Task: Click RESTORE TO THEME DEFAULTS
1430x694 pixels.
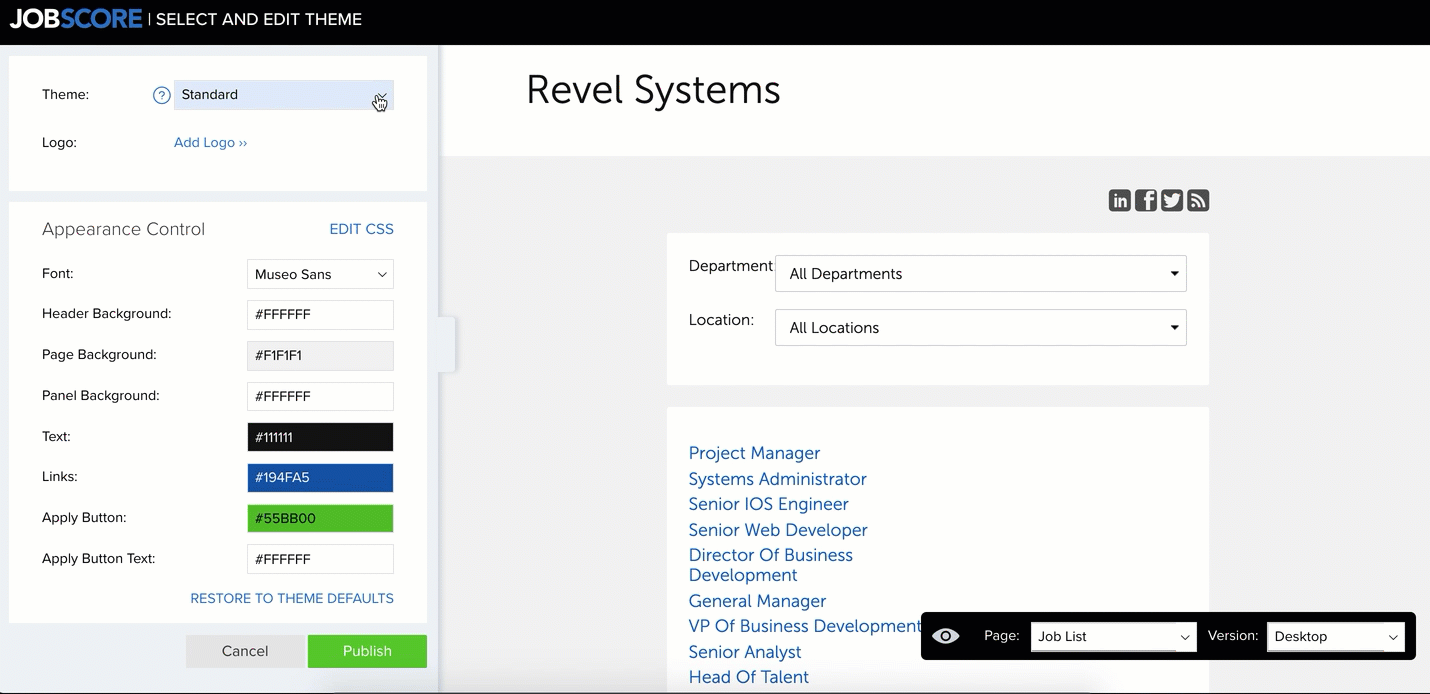Action: (292, 599)
